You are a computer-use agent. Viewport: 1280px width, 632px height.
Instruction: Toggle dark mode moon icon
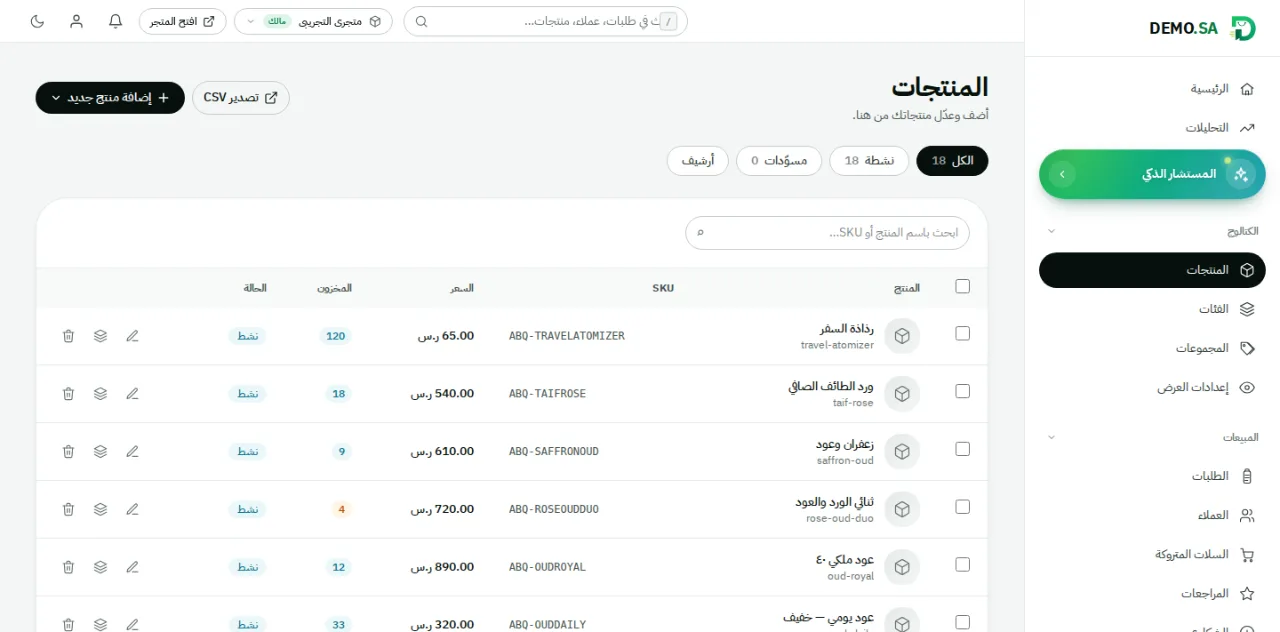(38, 21)
